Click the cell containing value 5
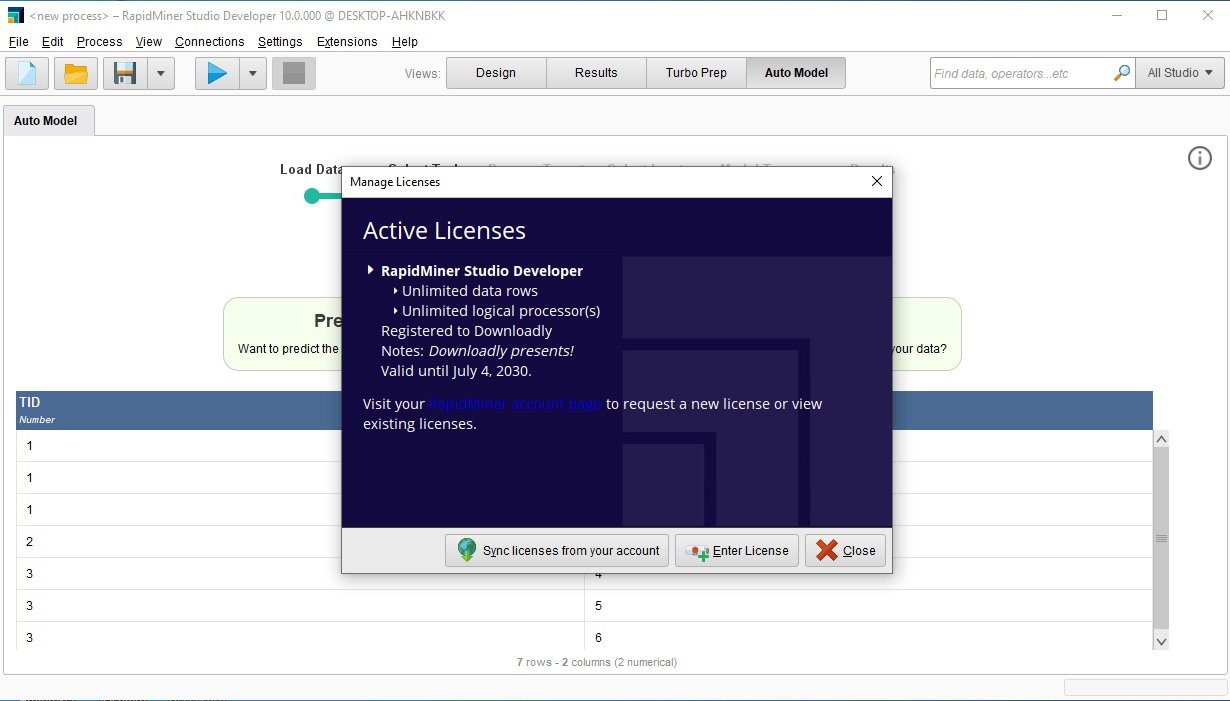Image resolution: width=1230 pixels, height=701 pixels. [x=868, y=606]
